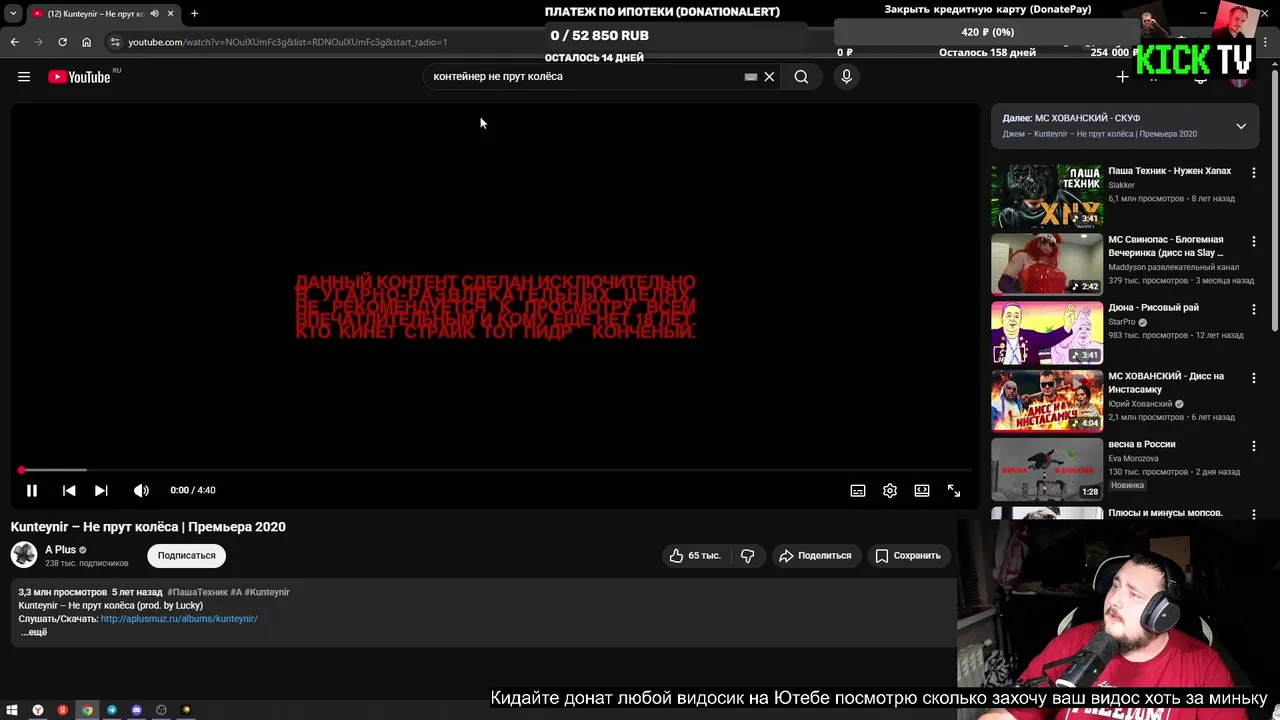Open thumbnail of МС Свинопас Блогемная Вечеринка
Screen dimensions: 1280x720
[x=1047, y=264]
